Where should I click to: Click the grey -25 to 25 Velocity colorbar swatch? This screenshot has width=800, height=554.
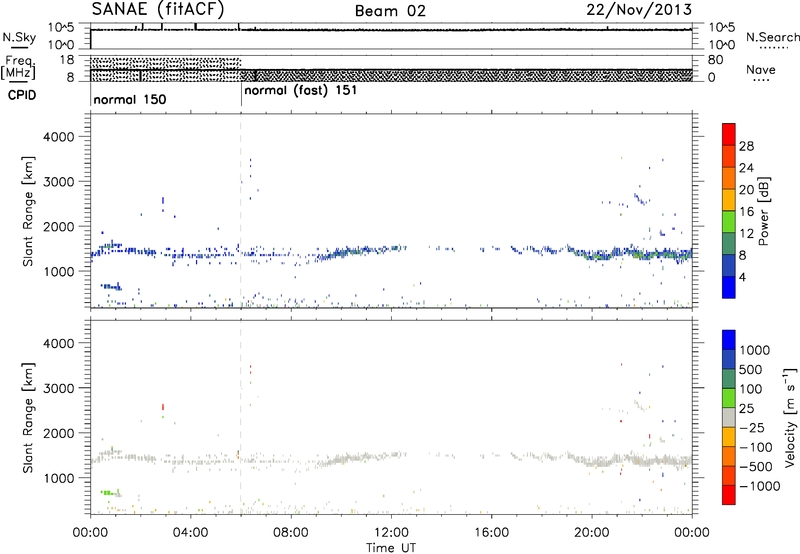coord(729,417)
